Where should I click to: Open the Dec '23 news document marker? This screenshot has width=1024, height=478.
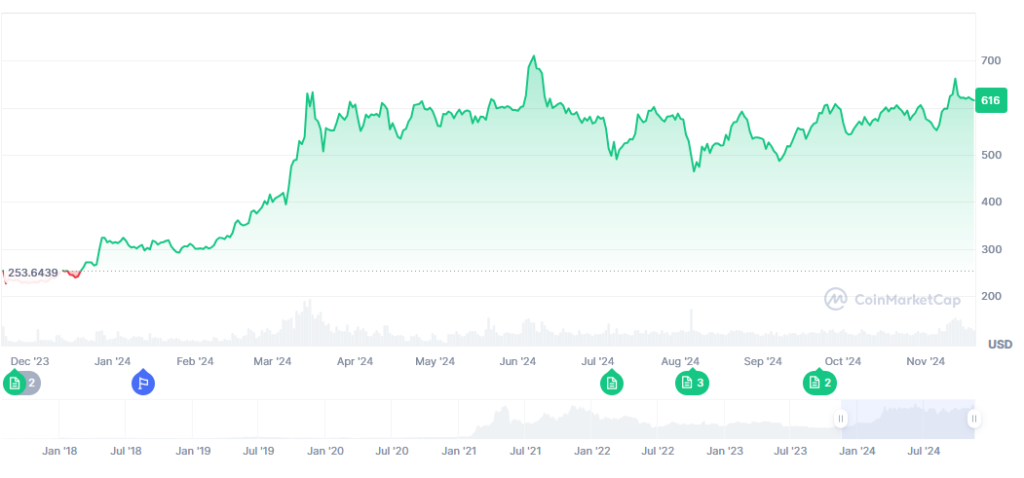(x=14, y=382)
